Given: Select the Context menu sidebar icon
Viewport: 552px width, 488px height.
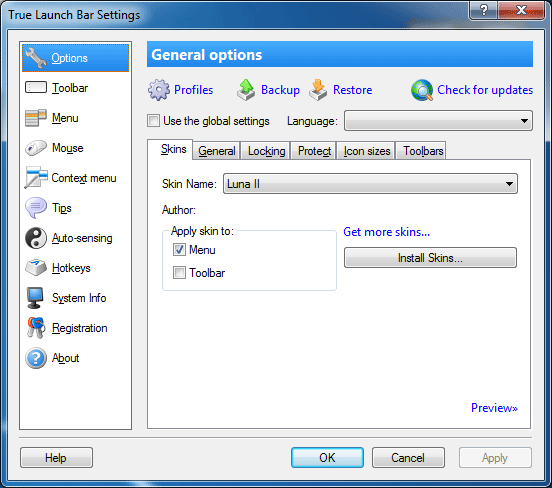Looking at the screenshot, I should pyautogui.click(x=36, y=177).
